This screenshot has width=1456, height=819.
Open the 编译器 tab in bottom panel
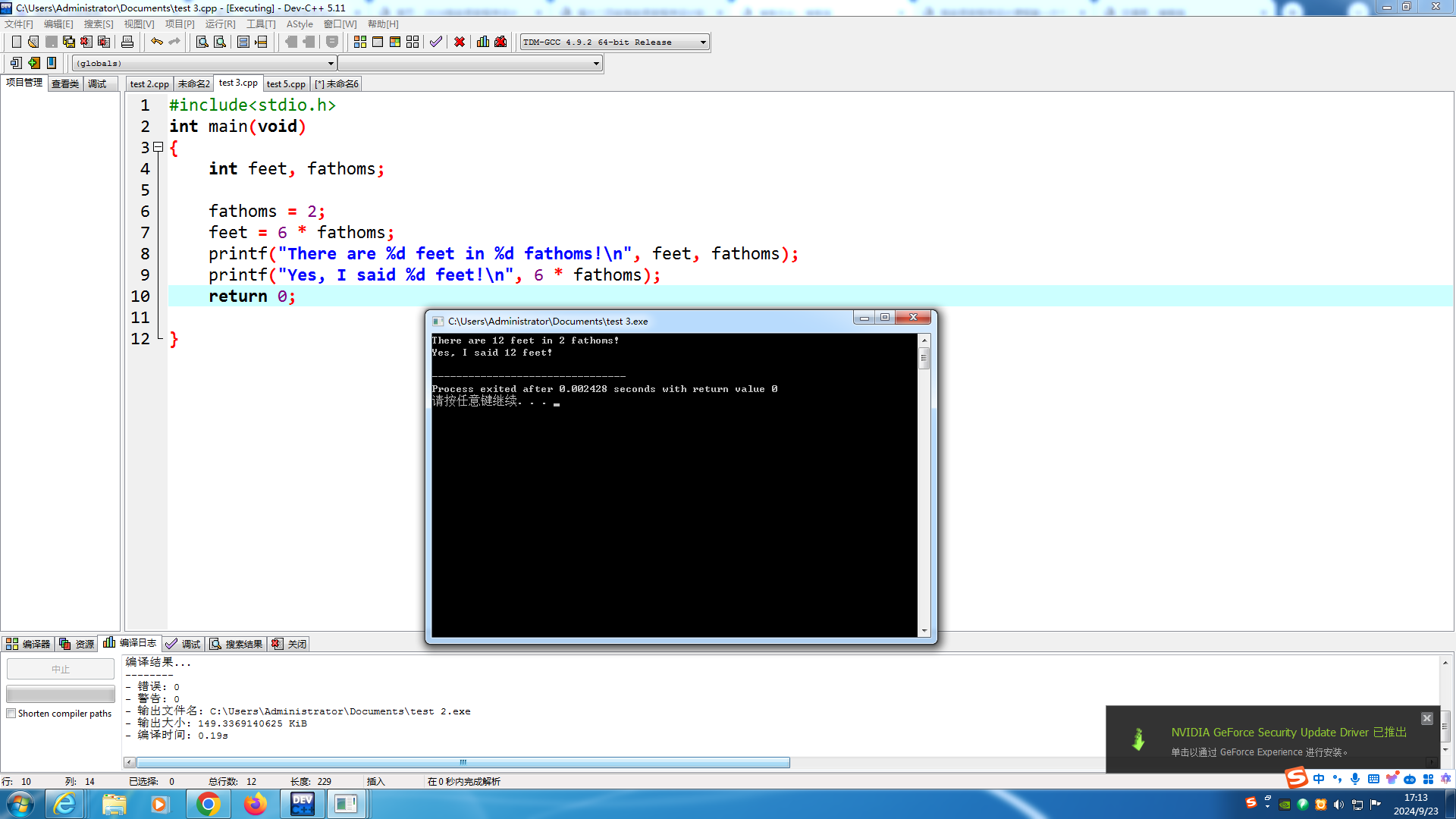[28, 644]
